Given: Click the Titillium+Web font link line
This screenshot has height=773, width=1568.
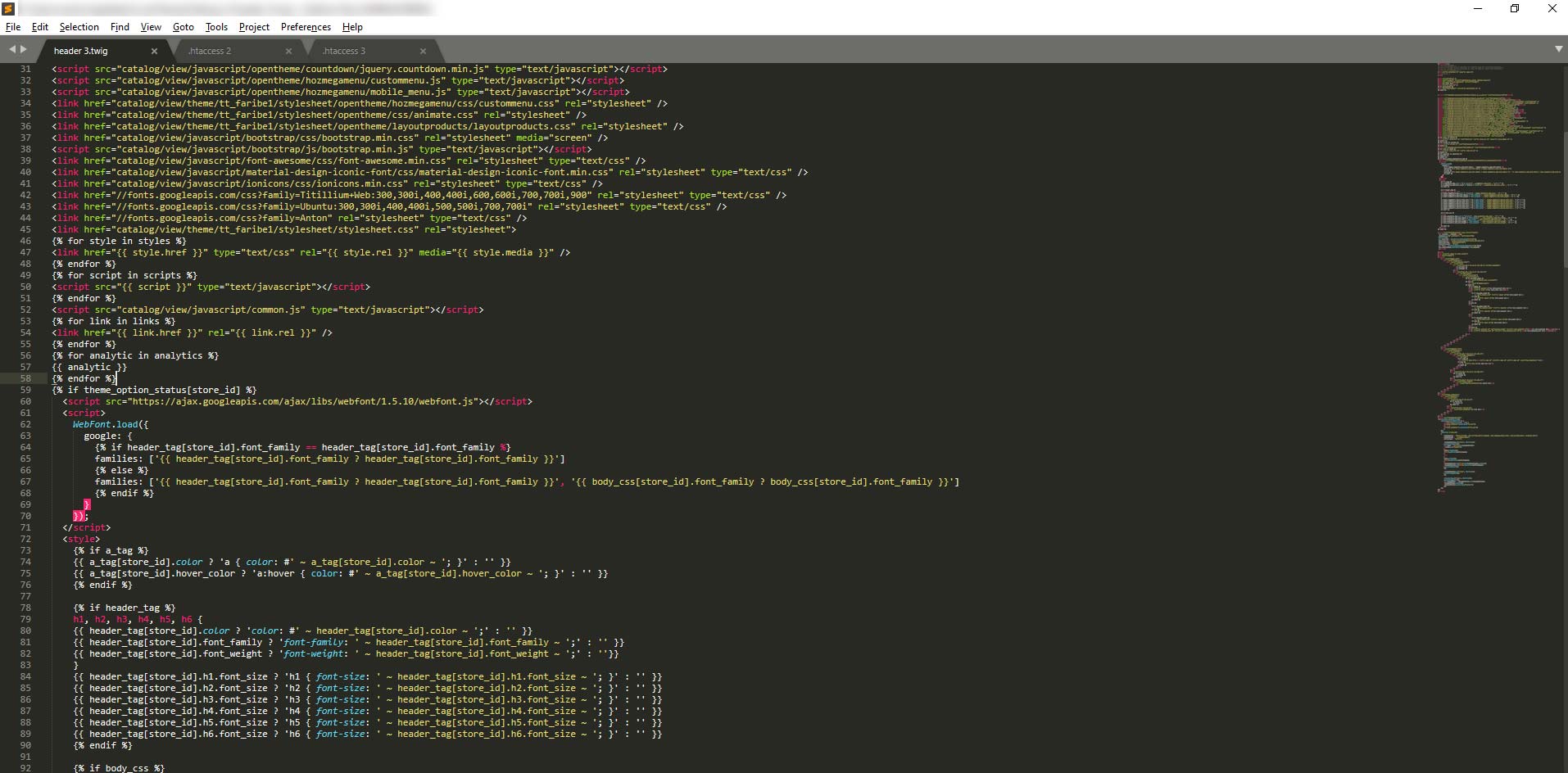Looking at the screenshot, I should coord(419,195).
